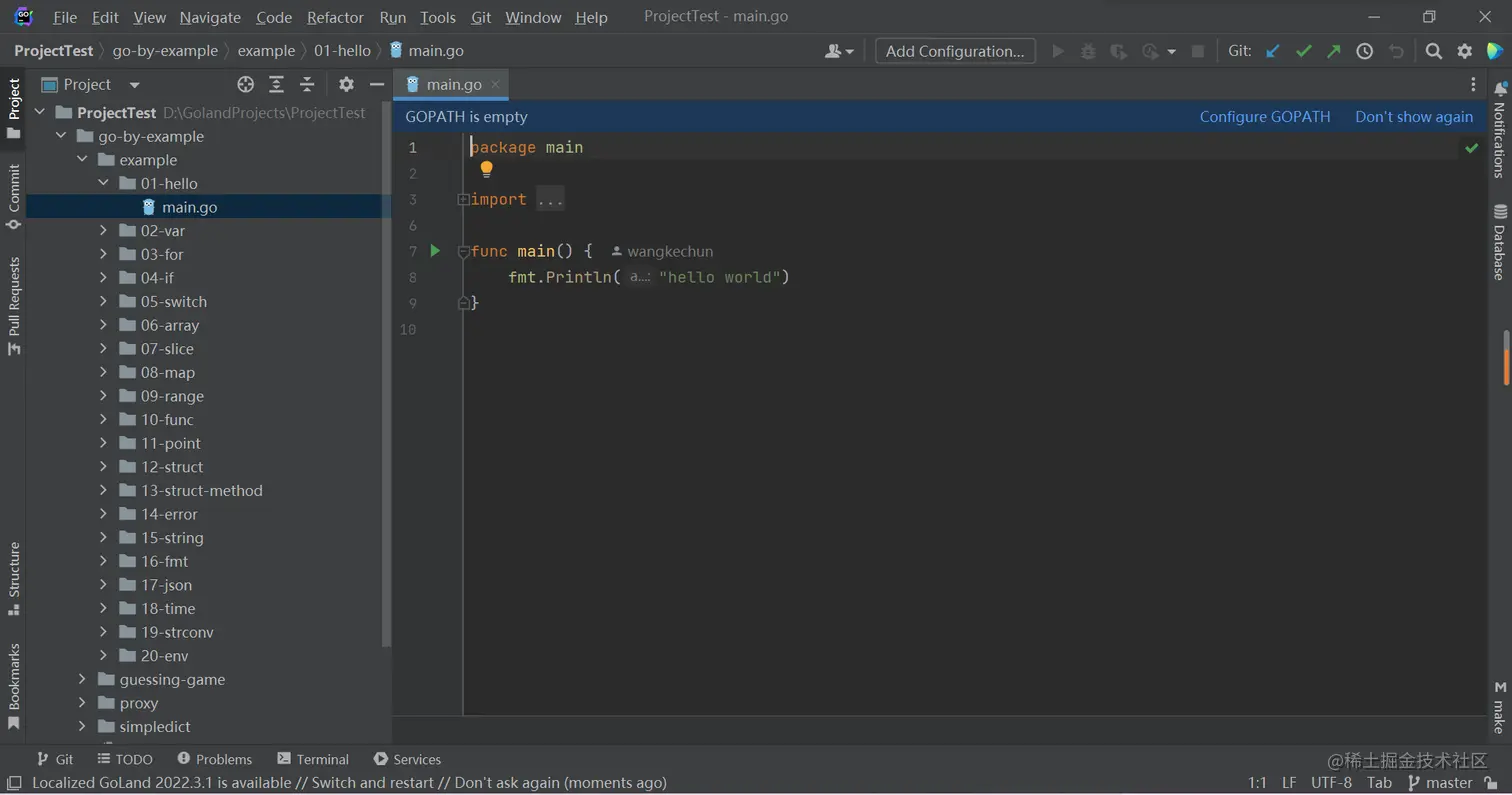The image size is (1512, 795).
Task: Open Search Everywhere magnifier icon
Action: 1434,51
